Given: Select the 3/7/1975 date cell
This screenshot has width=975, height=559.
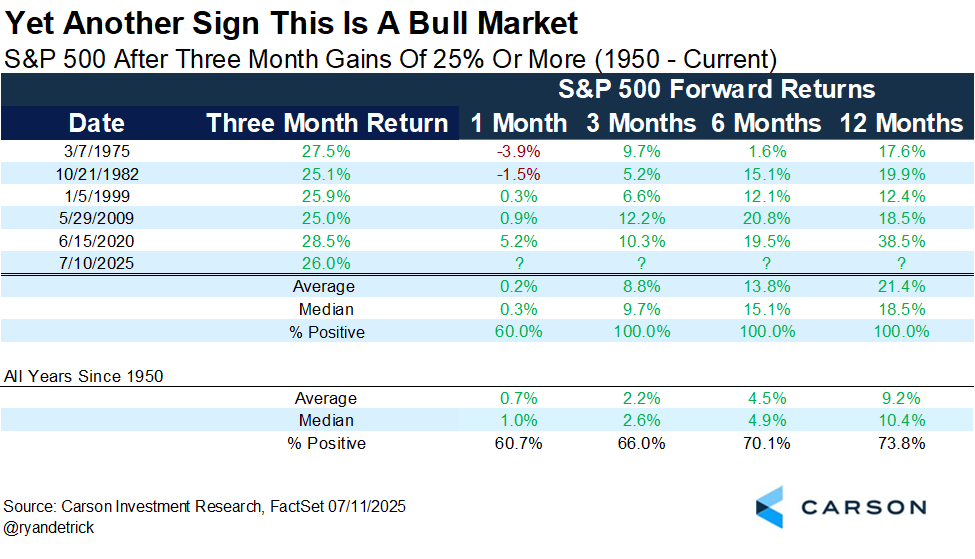Looking at the screenshot, I should [x=97, y=152].
